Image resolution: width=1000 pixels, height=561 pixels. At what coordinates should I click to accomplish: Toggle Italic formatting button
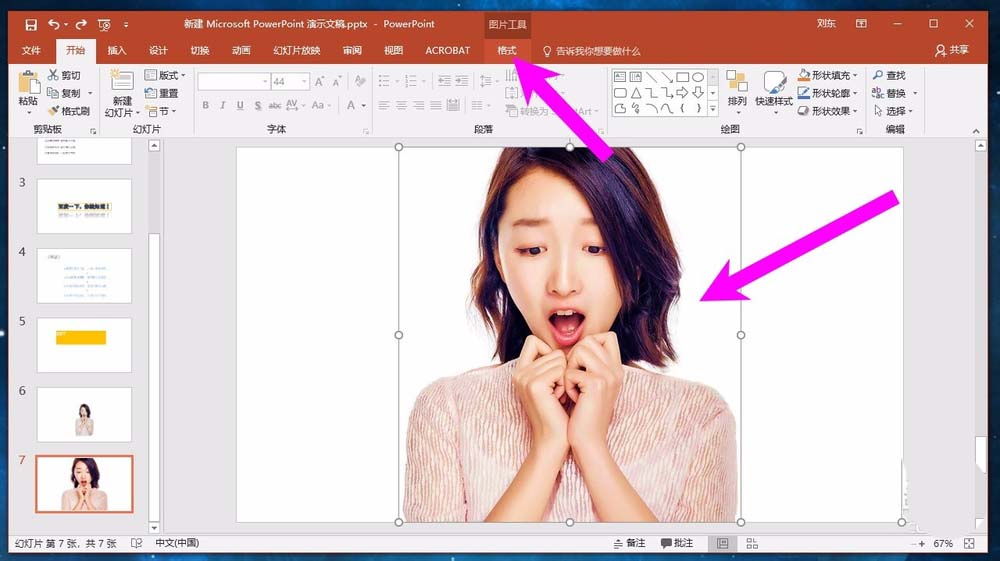coord(222,106)
